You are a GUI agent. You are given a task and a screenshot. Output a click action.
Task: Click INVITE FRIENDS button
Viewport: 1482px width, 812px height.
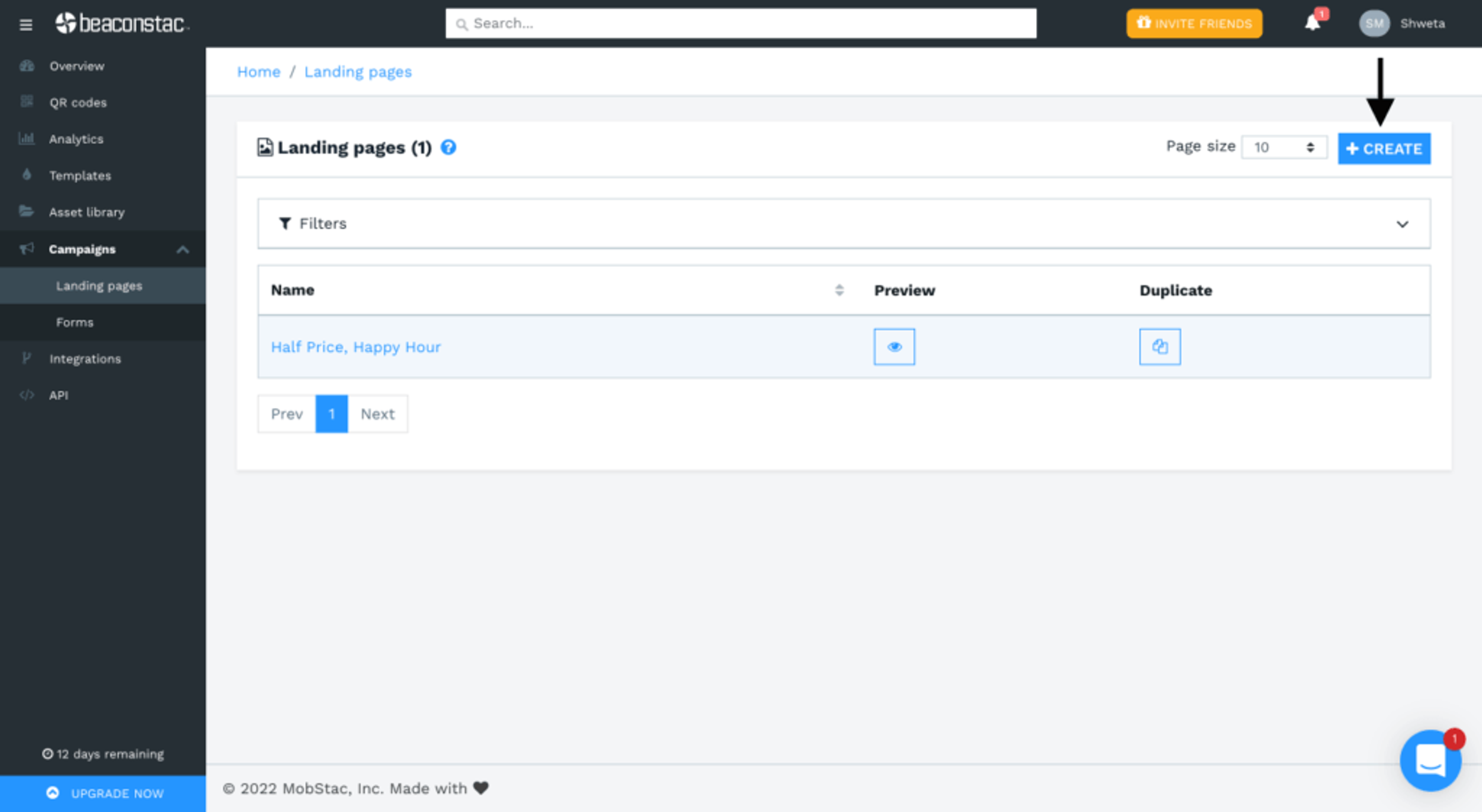coord(1194,24)
